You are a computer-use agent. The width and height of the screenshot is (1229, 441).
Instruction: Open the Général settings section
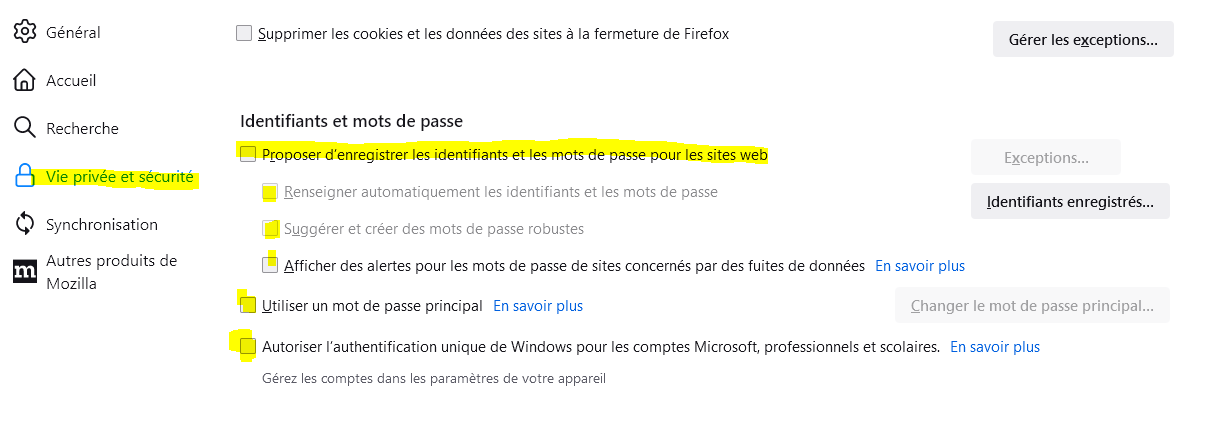coord(73,32)
